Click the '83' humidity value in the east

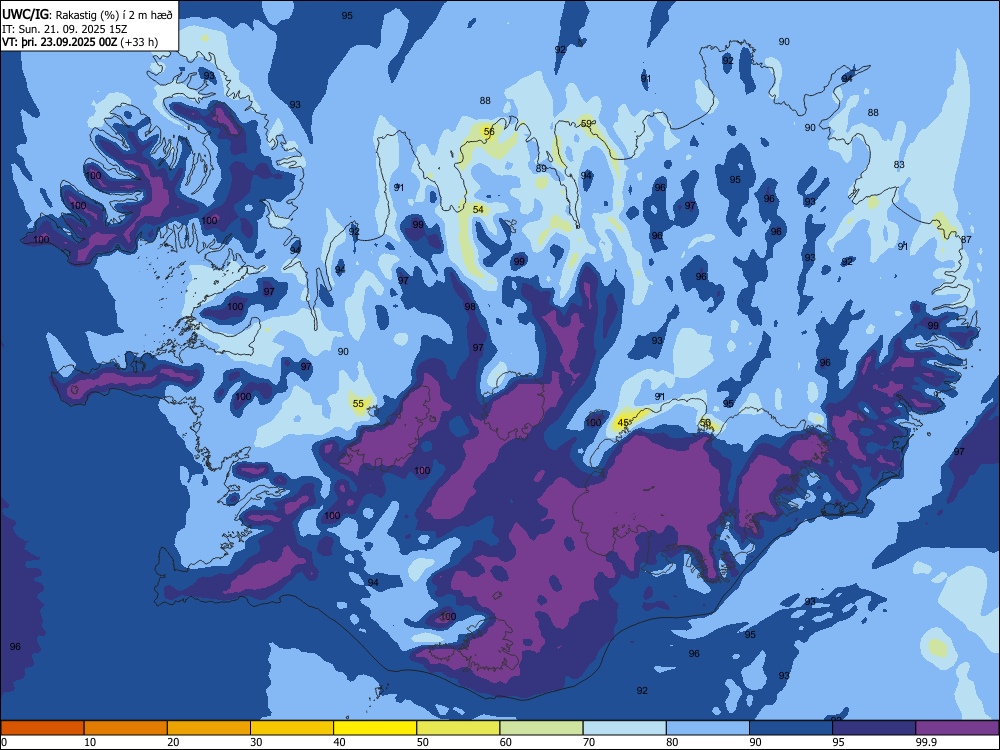(899, 165)
